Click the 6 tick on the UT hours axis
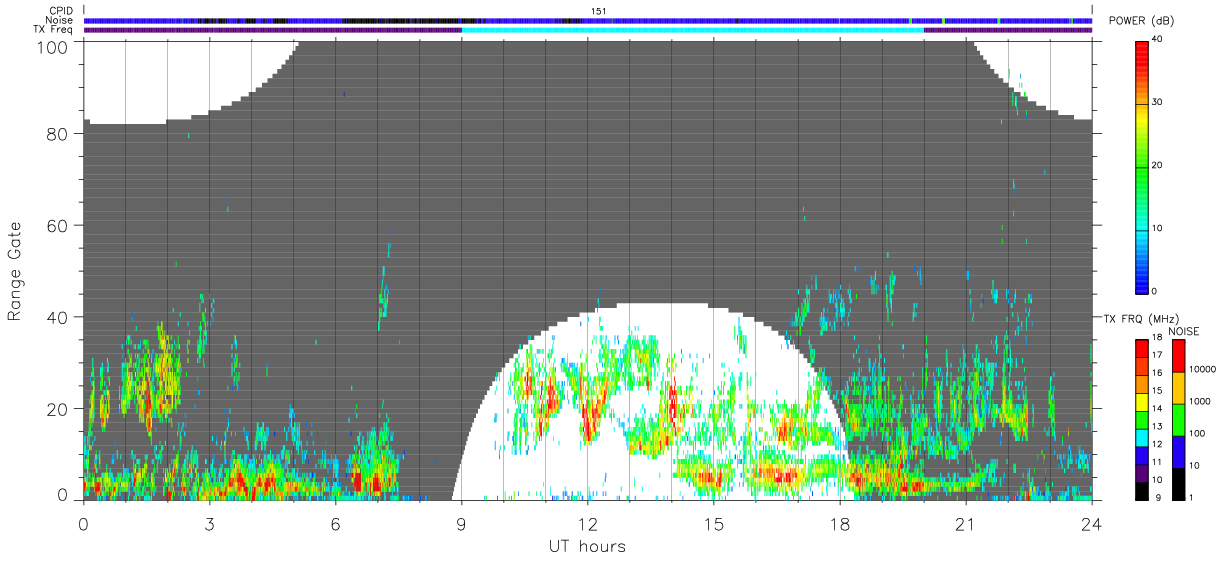Image resolution: width=1228 pixels, height=567 pixels. (x=335, y=523)
